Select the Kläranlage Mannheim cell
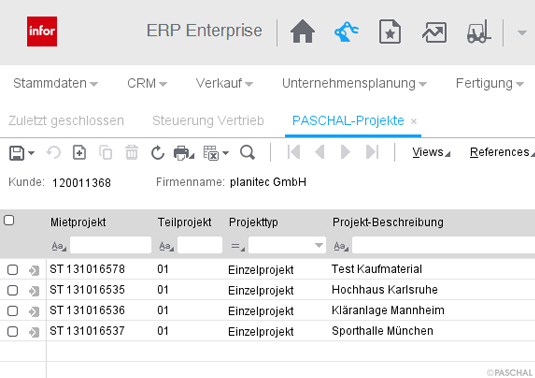This screenshot has height=378, width=535. coord(388,310)
